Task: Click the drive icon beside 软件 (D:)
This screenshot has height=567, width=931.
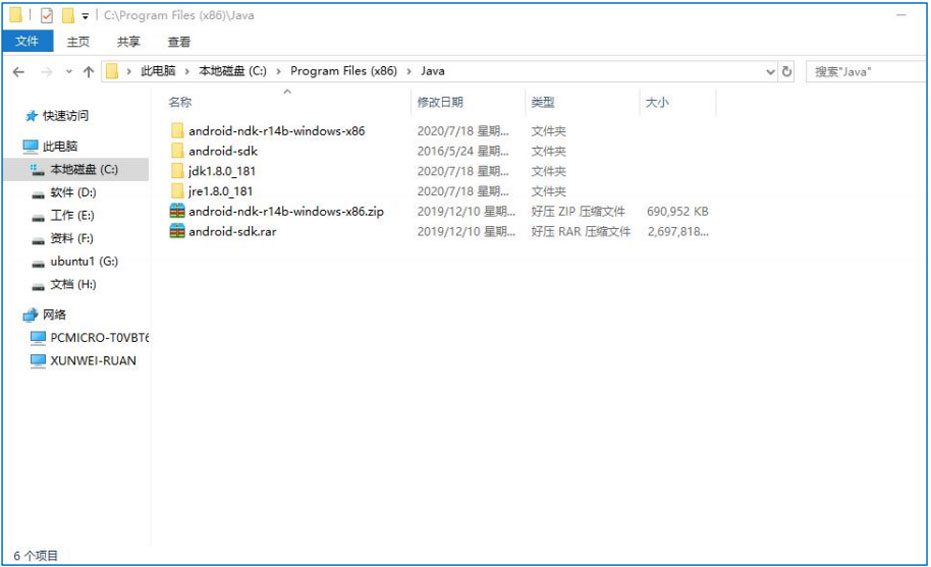Action: coord(38,194)
